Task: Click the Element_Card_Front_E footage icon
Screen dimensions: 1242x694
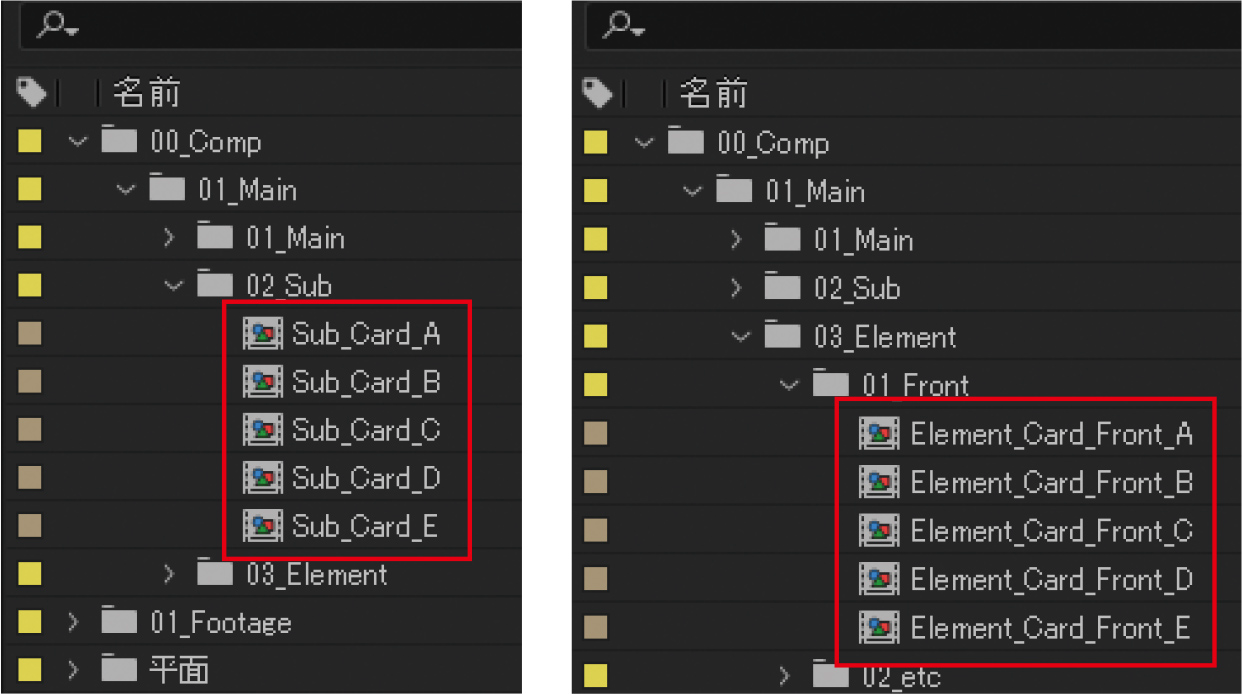Action: tap(878, 628)
